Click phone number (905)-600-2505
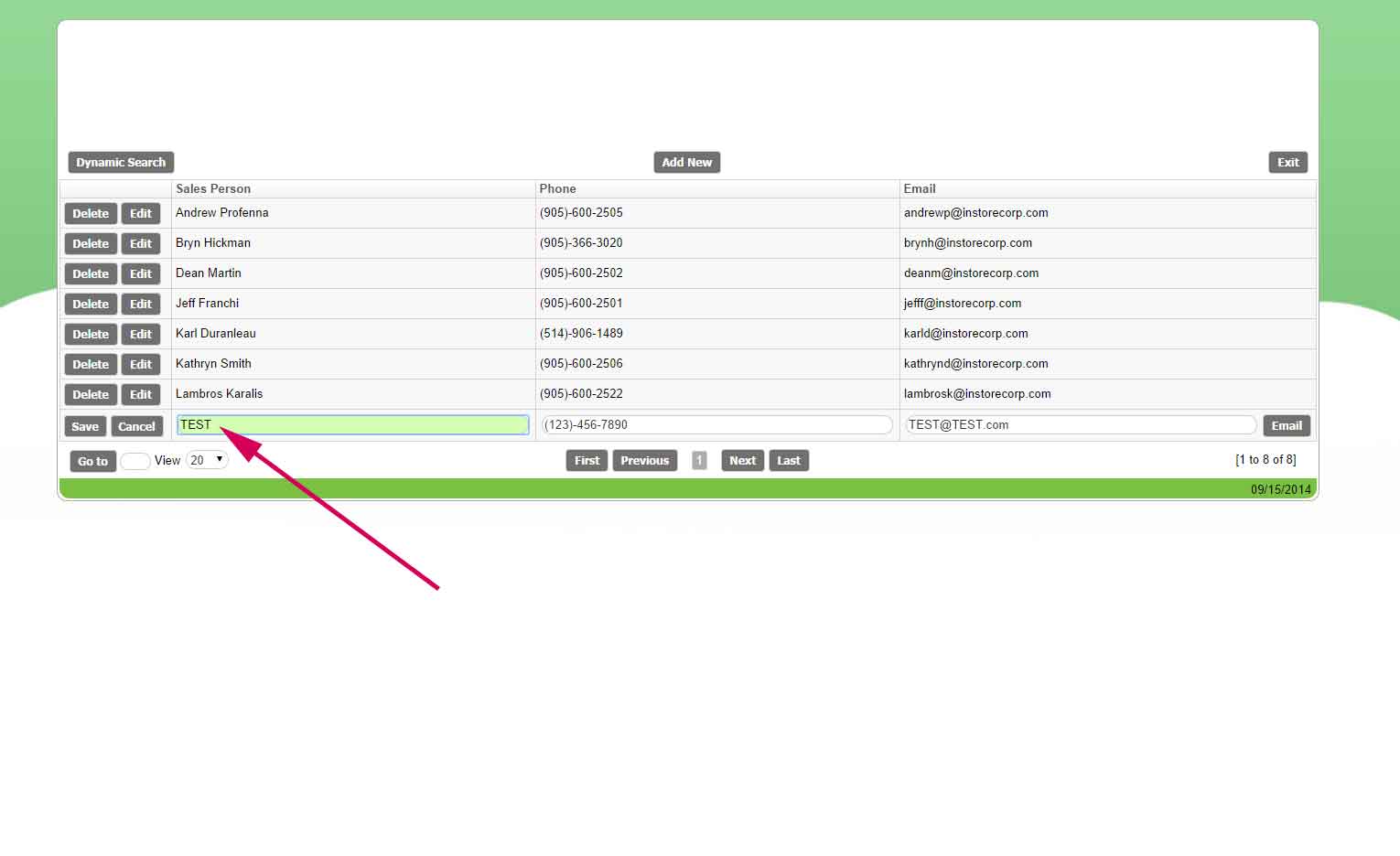The width and height of the screenshot is (1400, 856). (582, 213)
